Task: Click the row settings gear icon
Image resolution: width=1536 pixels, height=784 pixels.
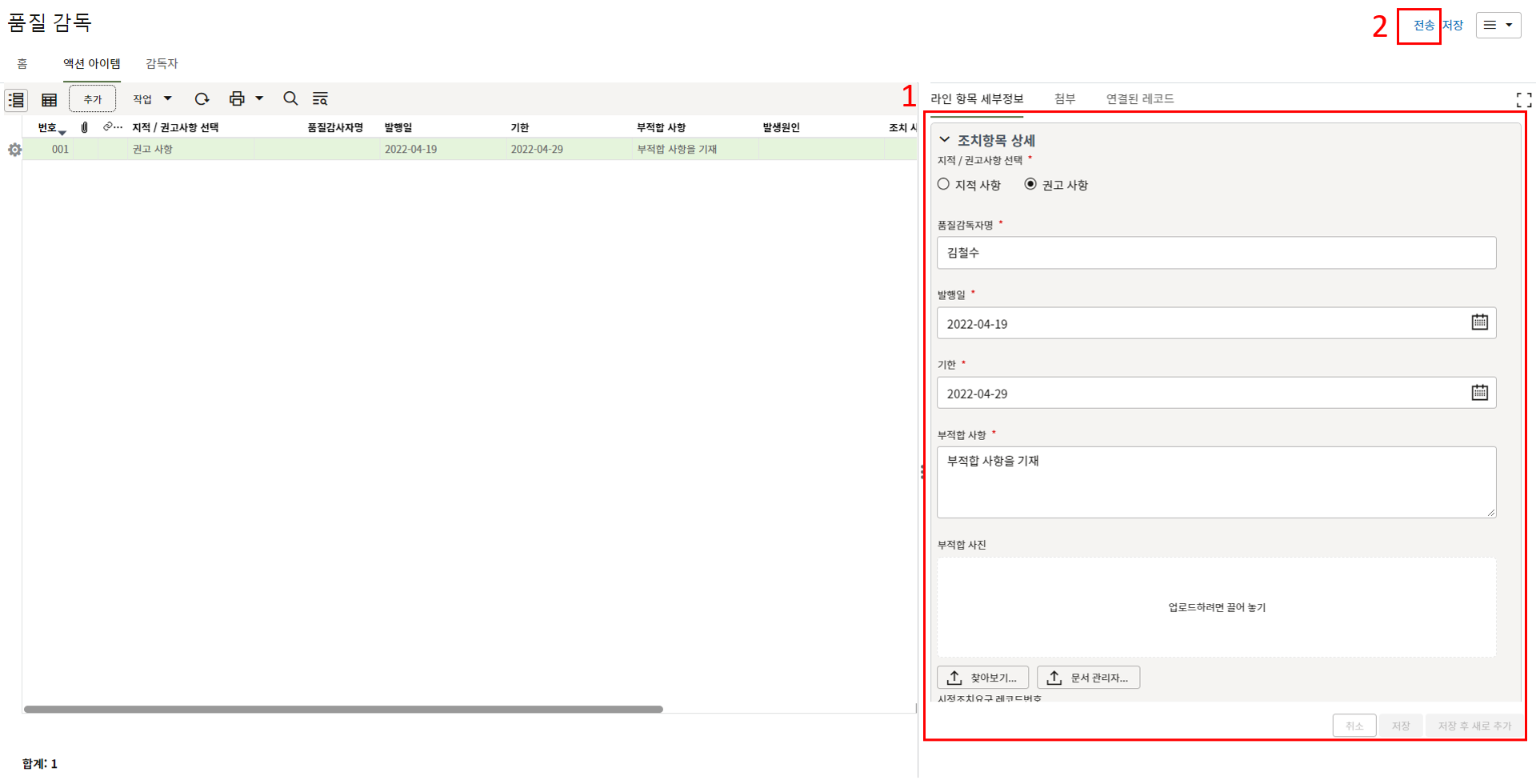Action: [14, 150]
